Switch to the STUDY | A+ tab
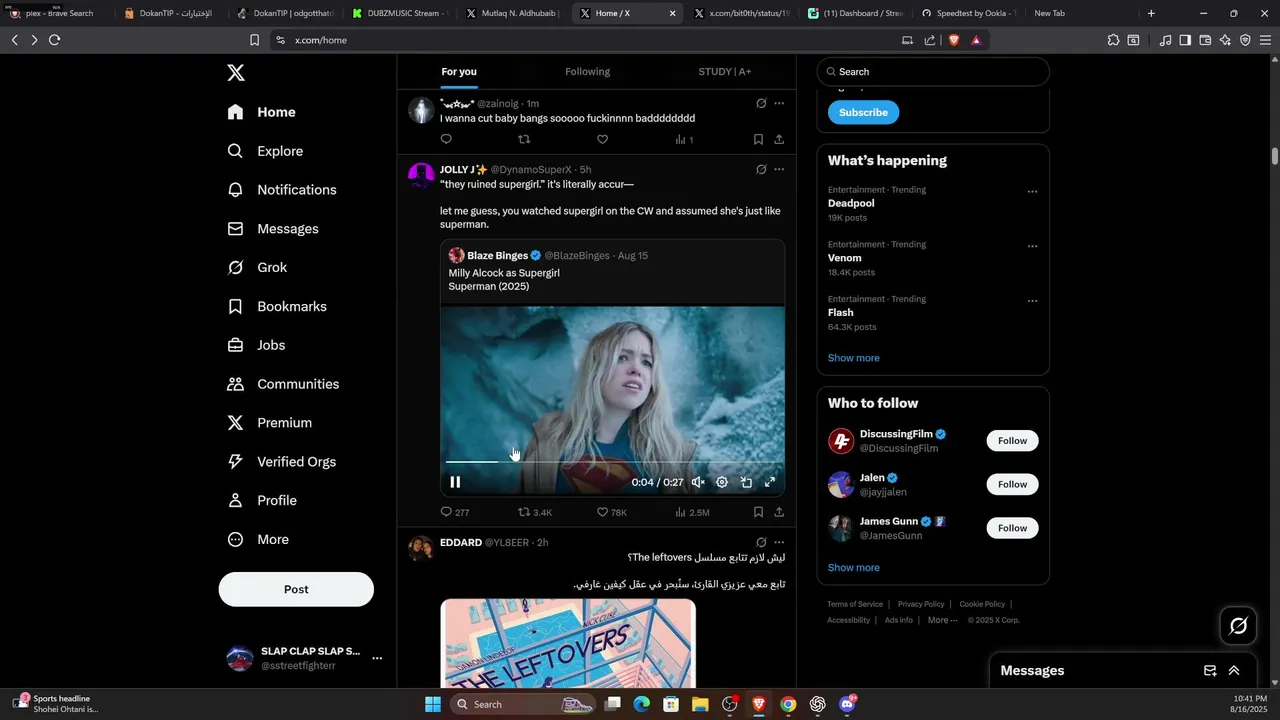Viewport: 1280px width, 720px height. coord(725,72)
